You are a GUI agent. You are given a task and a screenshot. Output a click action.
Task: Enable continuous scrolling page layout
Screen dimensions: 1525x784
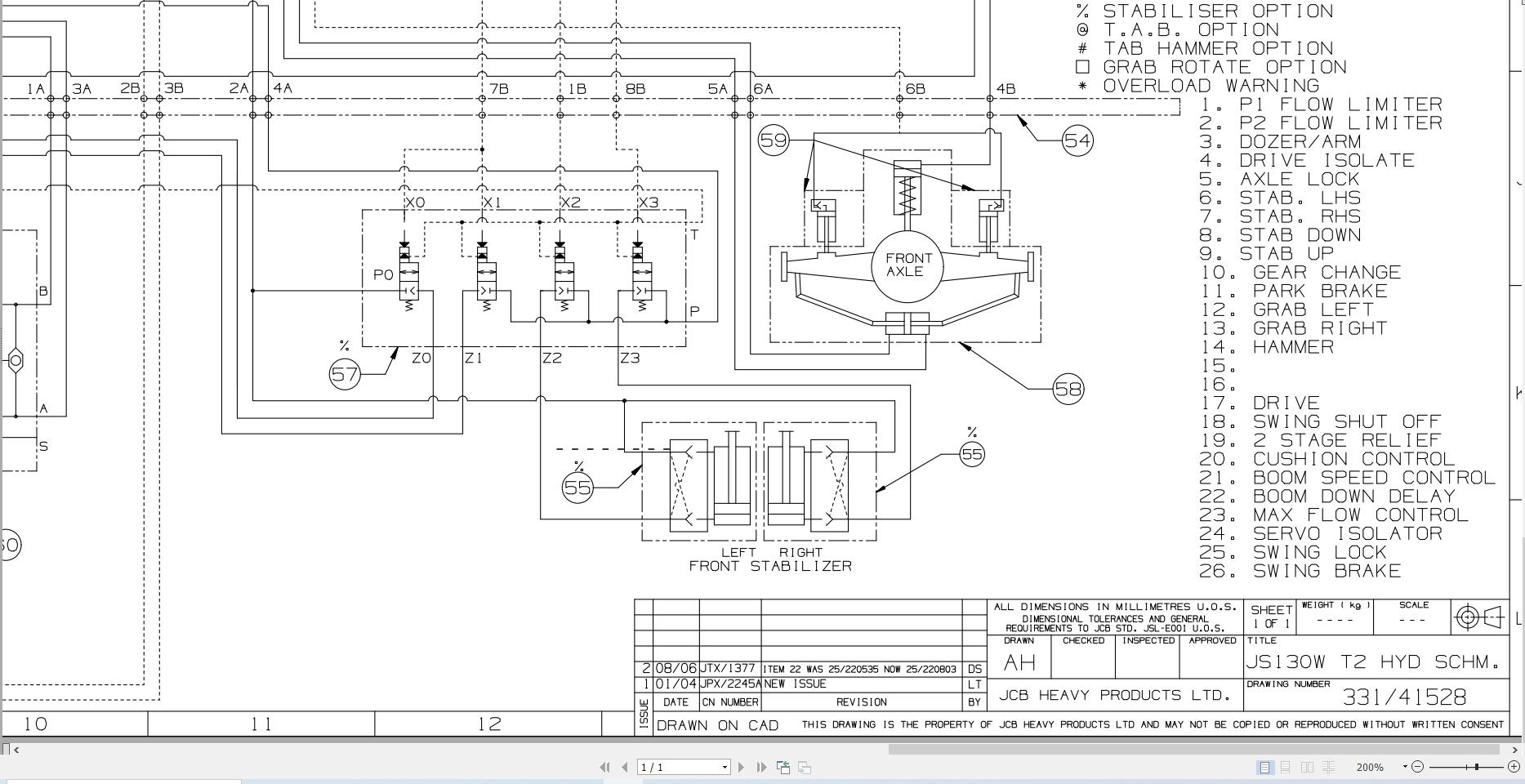pyautogui.click(x=1286, y=767)
